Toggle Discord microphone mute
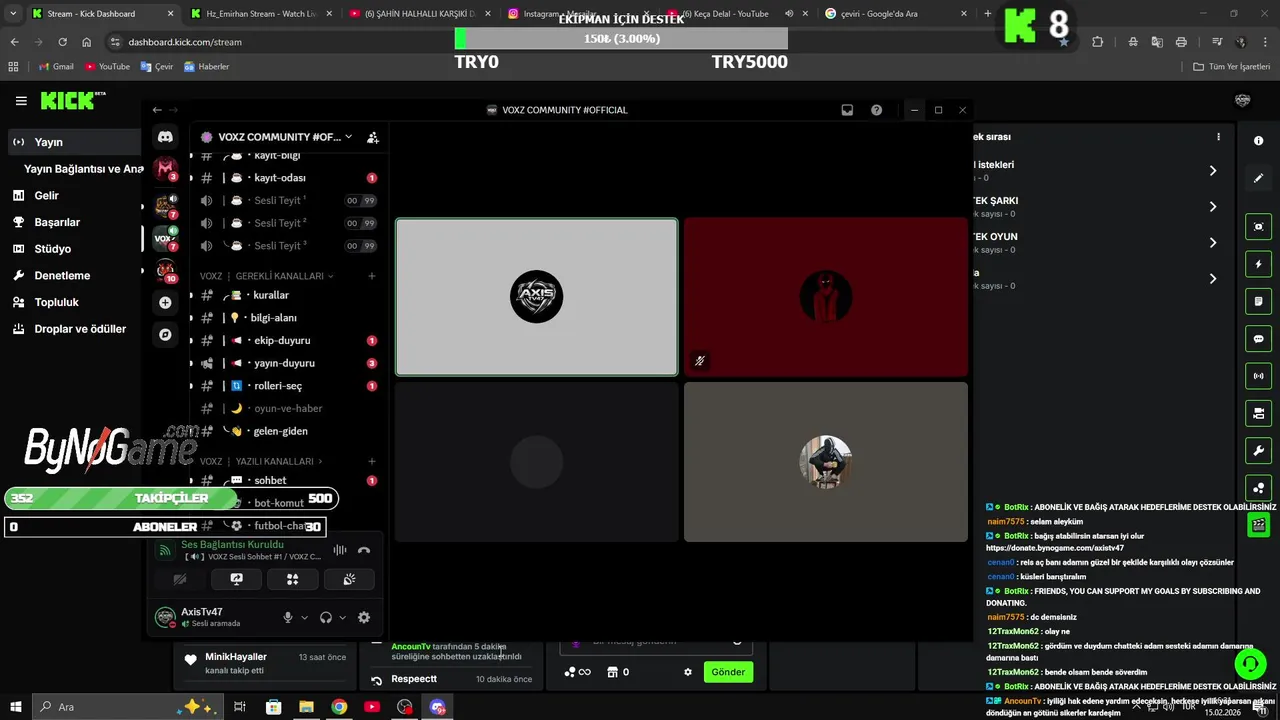This screenshot has height=720, width=1280. coord(288,618)
